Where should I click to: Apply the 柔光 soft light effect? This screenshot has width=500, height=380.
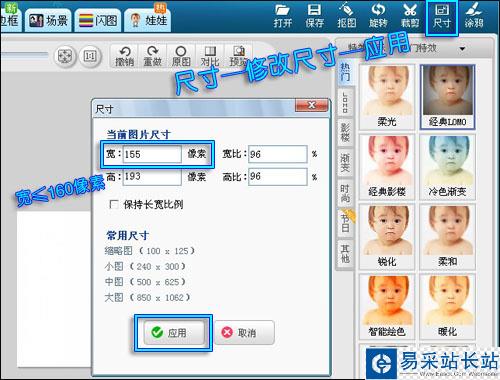pyautogui.click(x=387, y=97)
